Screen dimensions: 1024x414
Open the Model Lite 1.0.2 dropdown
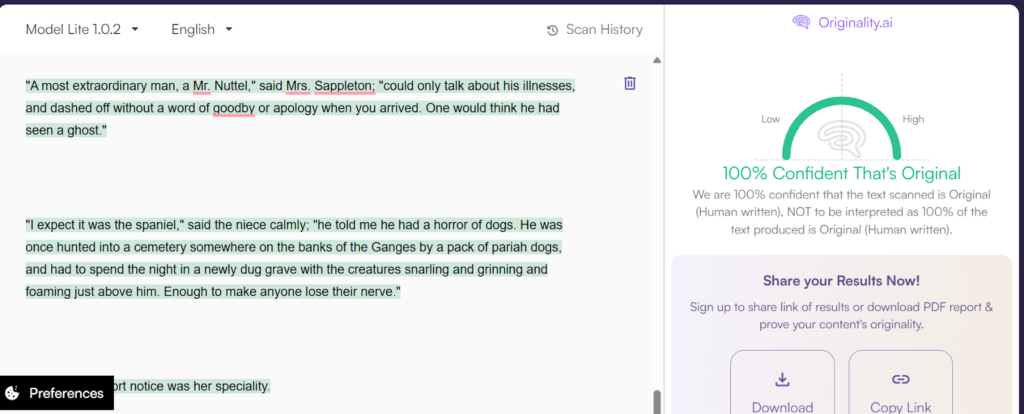[82, 29]
